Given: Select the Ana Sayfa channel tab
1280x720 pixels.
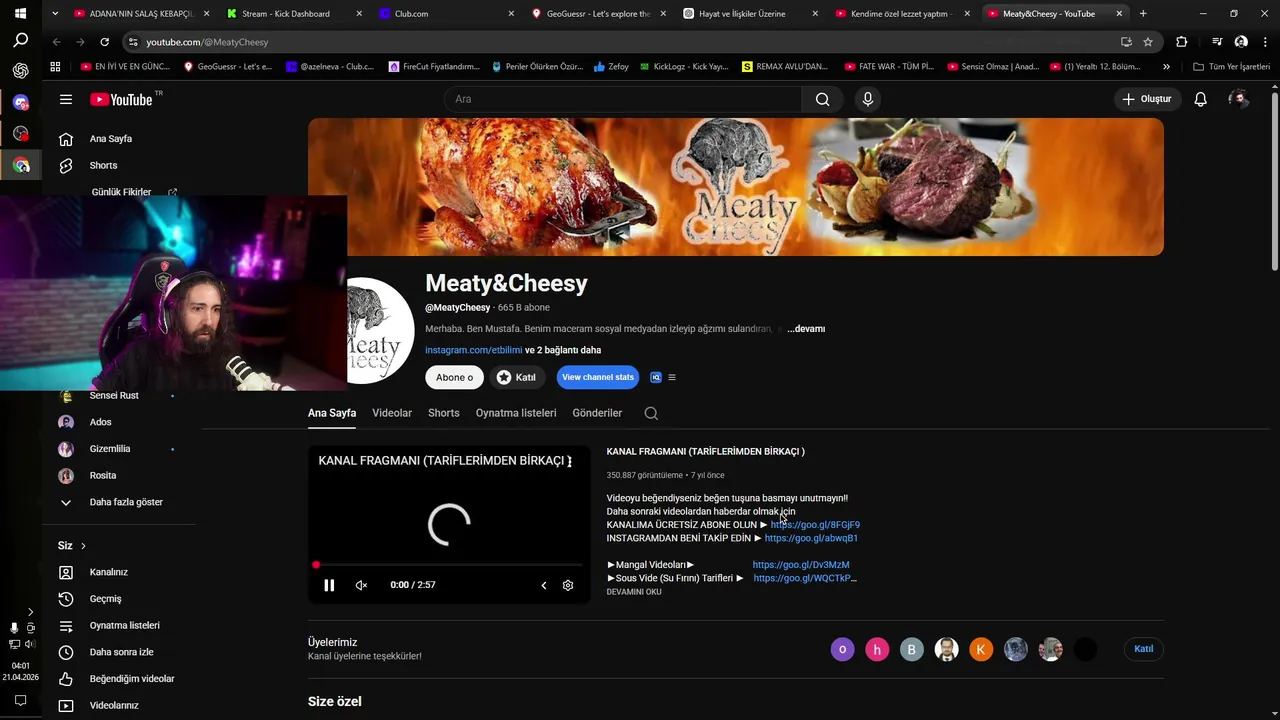Looking at the screenshot, I should (332, 413).
